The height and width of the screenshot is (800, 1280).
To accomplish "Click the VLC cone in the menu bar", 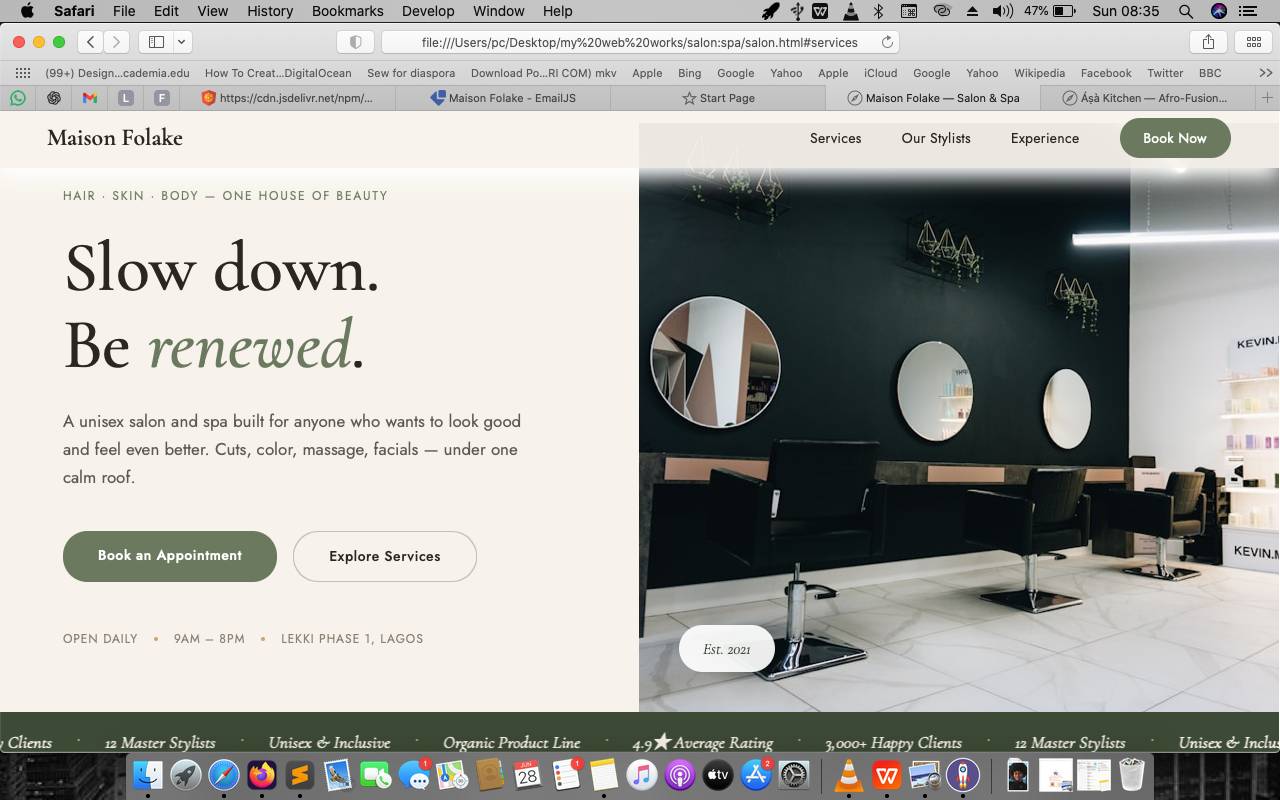I will [849, 11].
